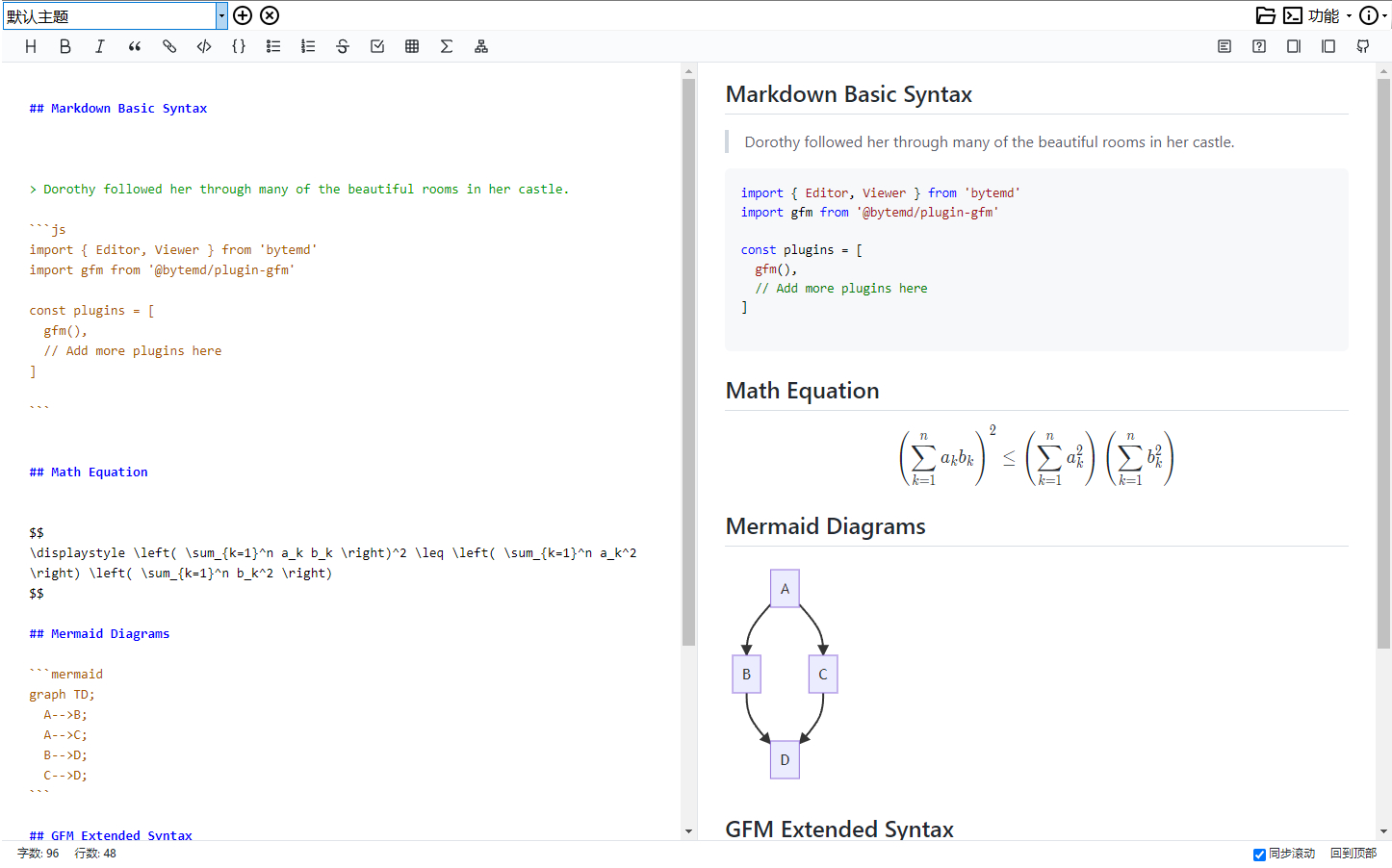Click node A in the Mermaid diagram
1392x868 pixels.
click(x=785, y=589)
